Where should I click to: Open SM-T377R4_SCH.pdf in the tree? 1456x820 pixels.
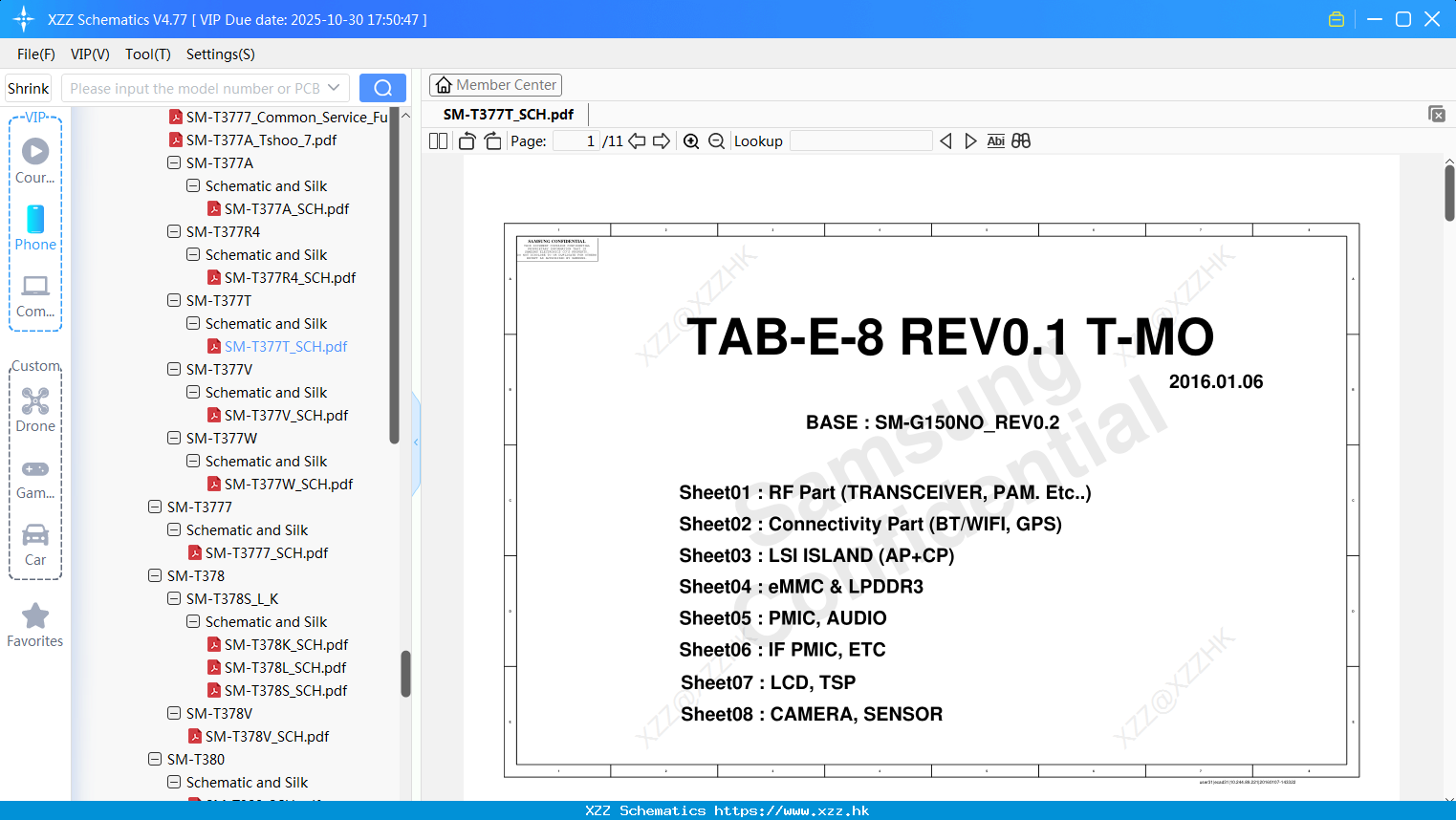click(290, 277)
